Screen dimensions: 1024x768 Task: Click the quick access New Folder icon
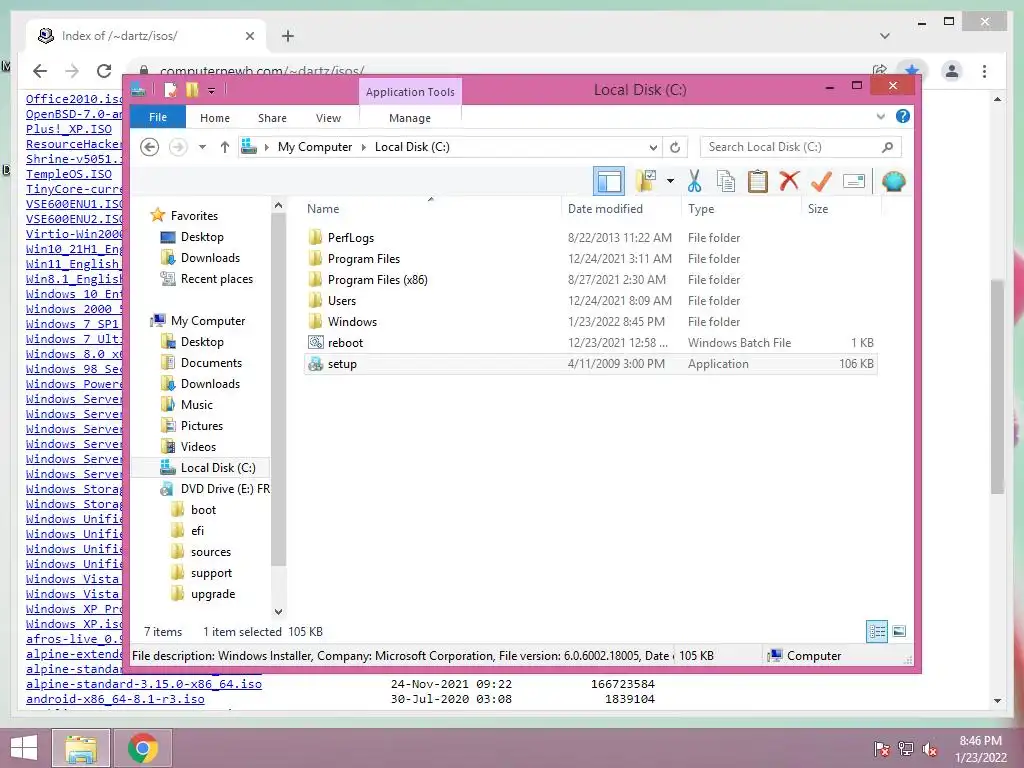pyautogui.click(x=192, y=89)
